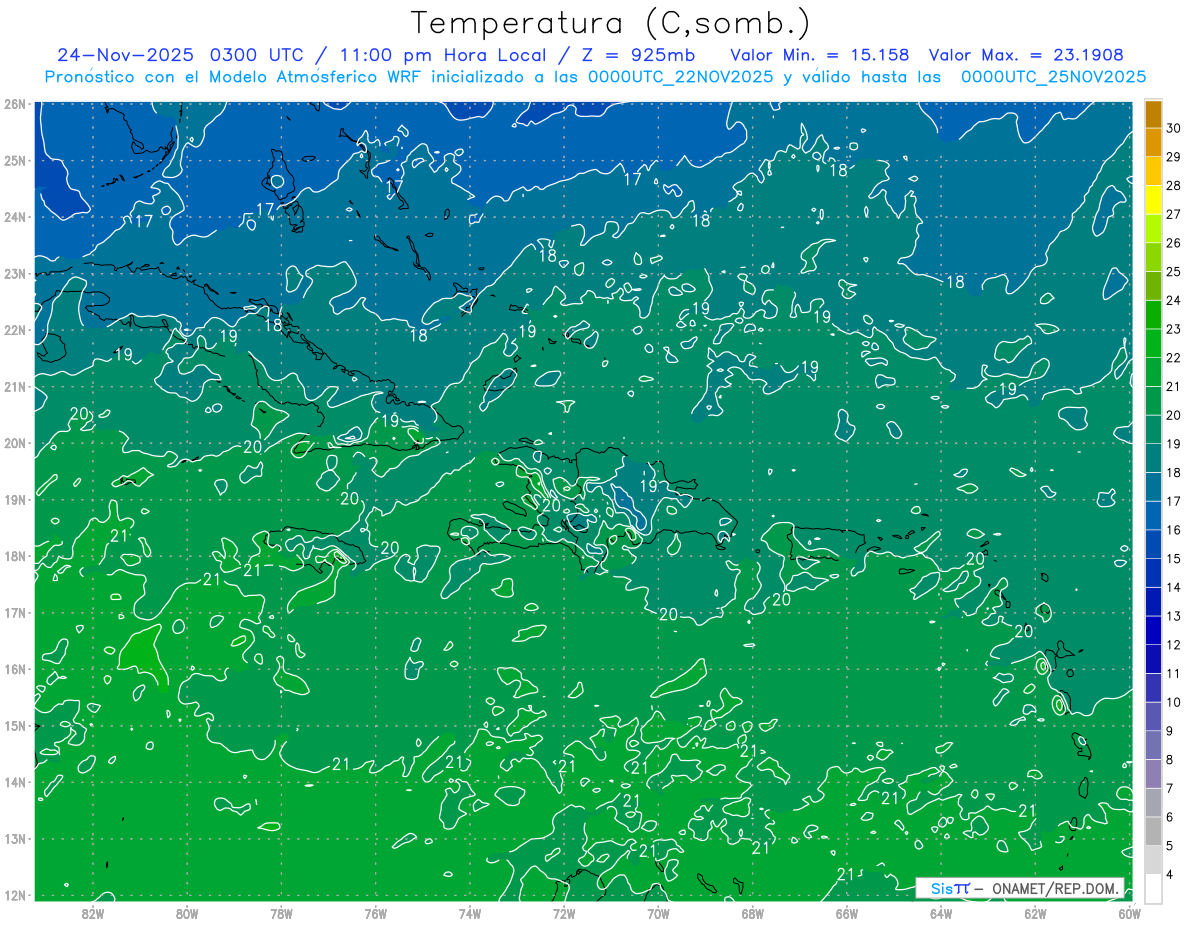Click the "24-Nov-2025 0300 UTC" forecast date text
The image size is (1200, 927).
pos(182,55)
